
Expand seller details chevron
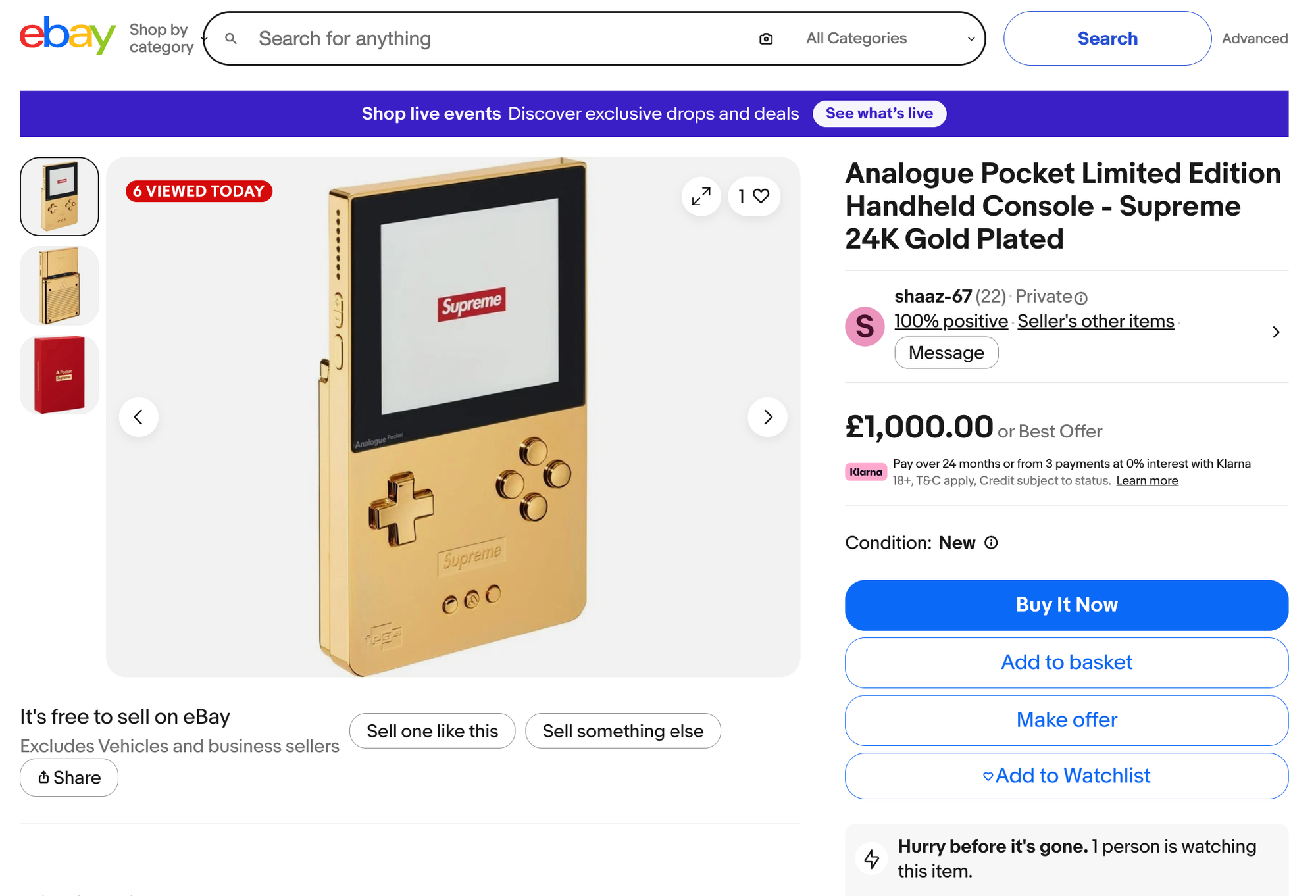(1276, 332)
